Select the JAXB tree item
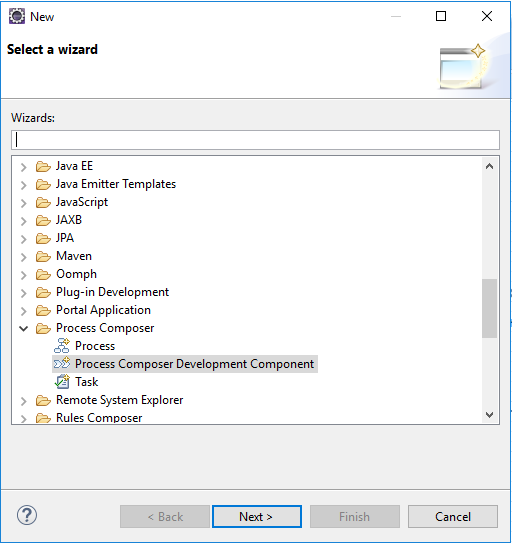Viewport: 512px width, 543px height. (69, 220)
